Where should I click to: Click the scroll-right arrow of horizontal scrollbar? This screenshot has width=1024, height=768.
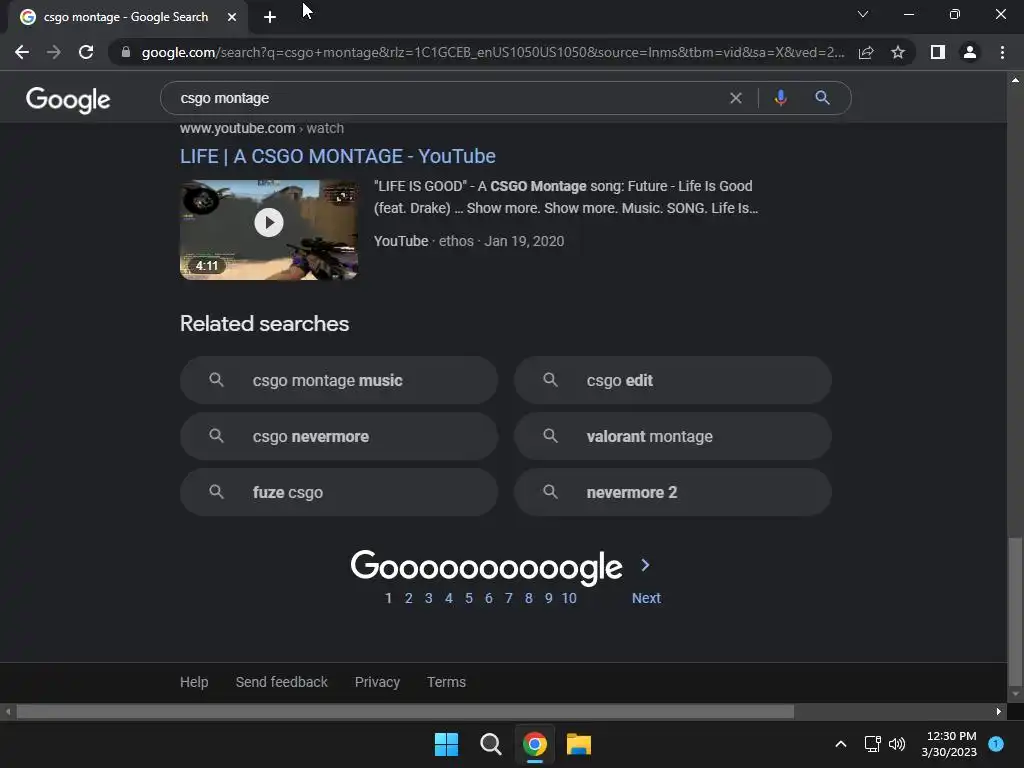(x=999, y=712)
